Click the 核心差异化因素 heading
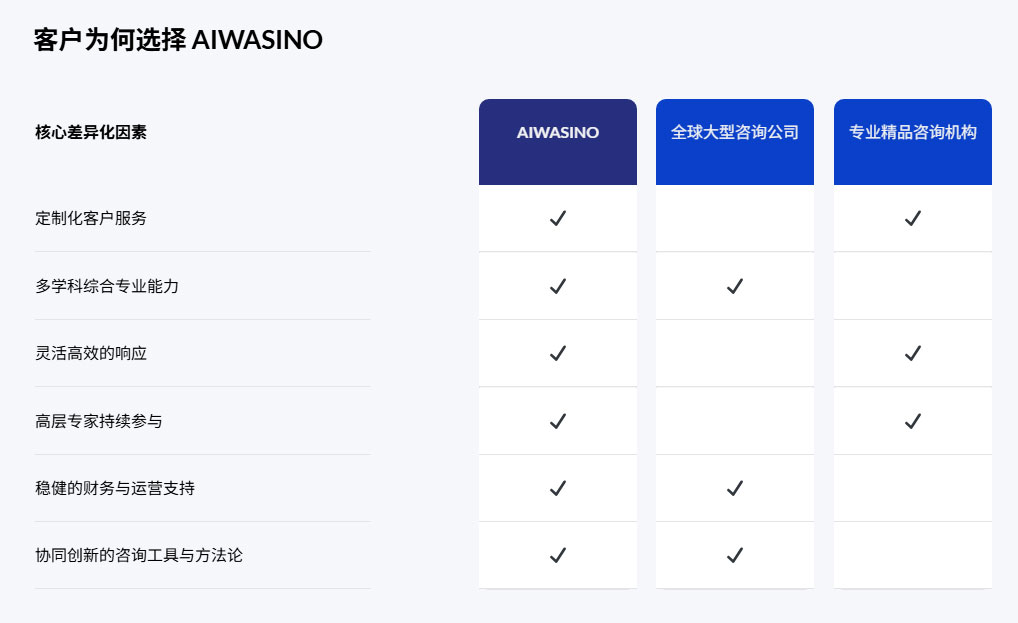 pyautogui.click(x=91, y=132)
